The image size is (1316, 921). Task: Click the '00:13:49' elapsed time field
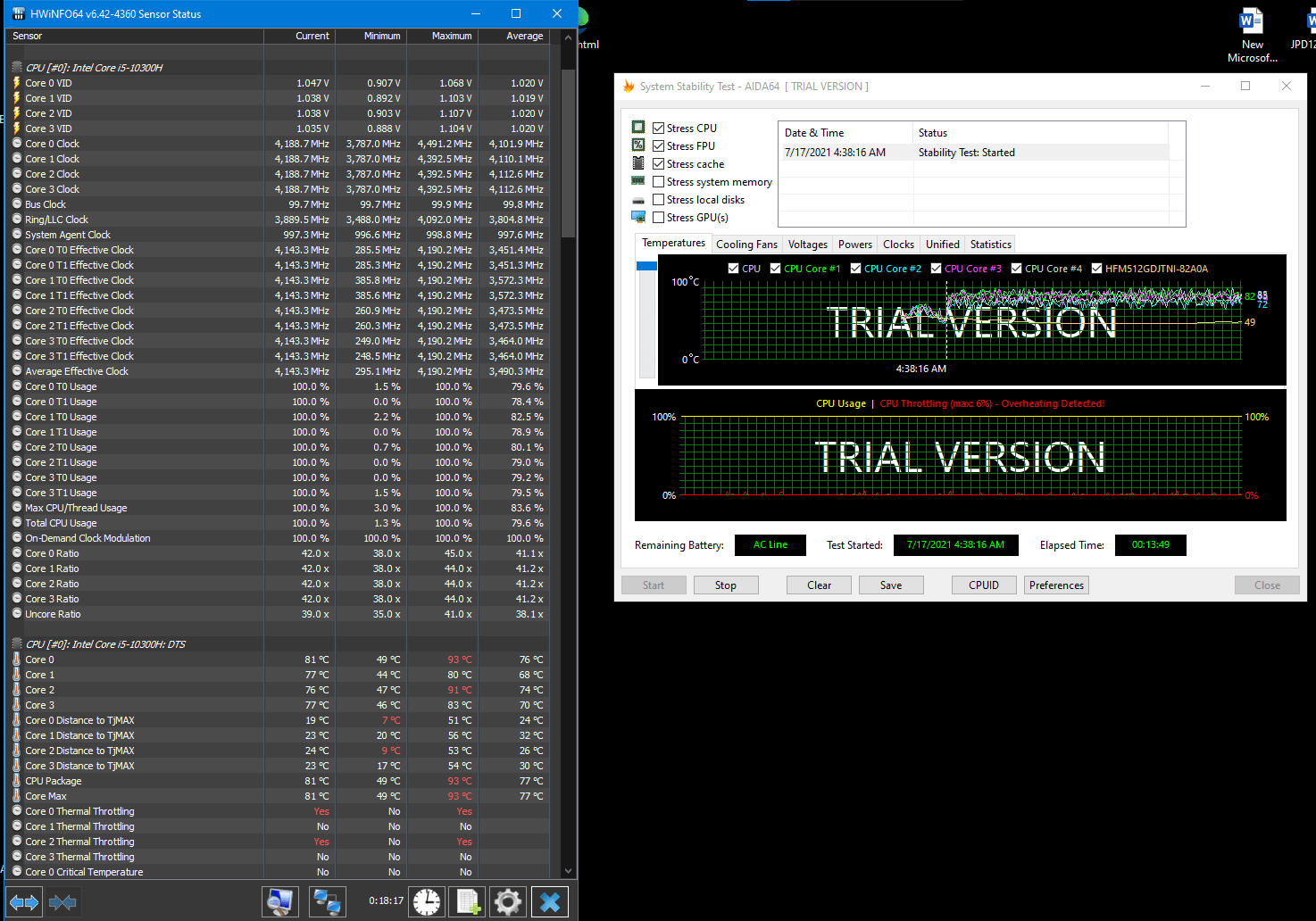pos(1151,544)
